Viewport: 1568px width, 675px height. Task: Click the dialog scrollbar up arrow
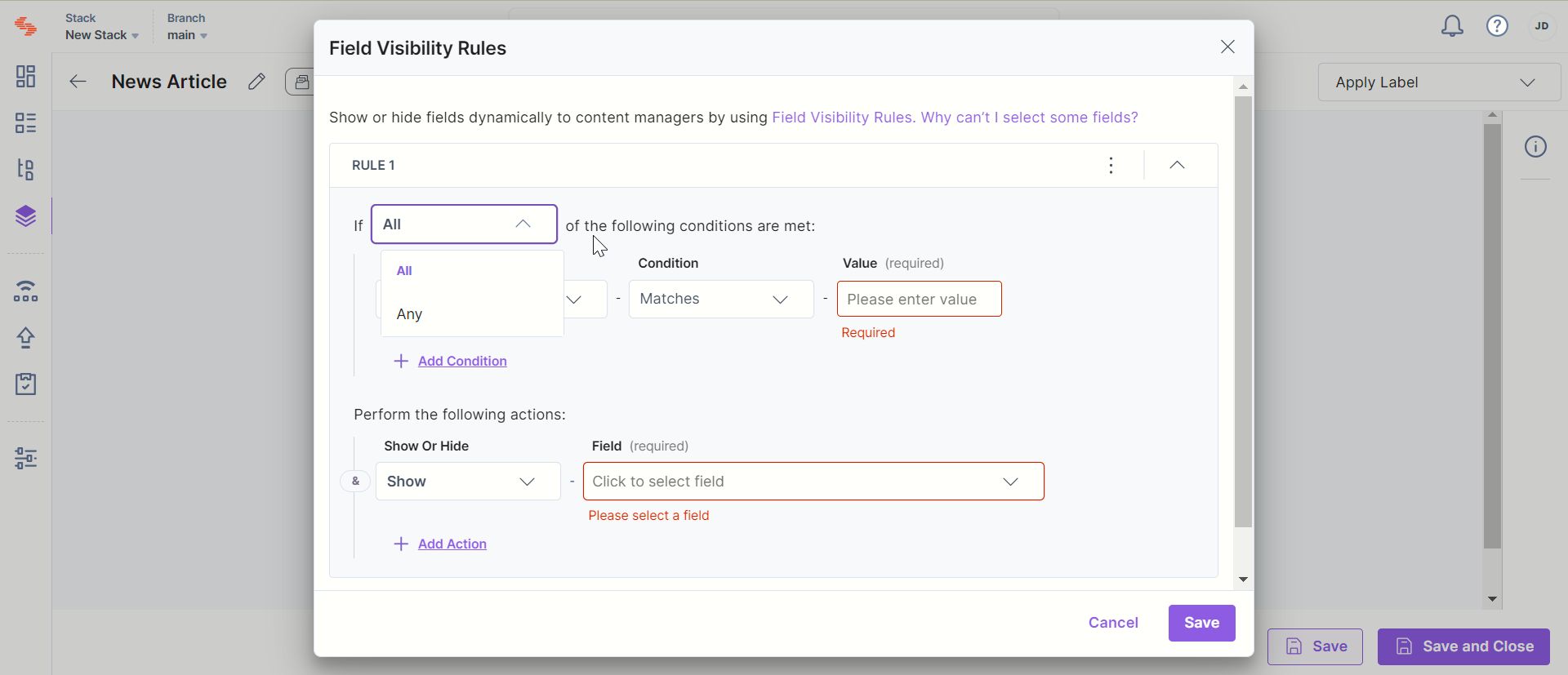coord(1243,87)
